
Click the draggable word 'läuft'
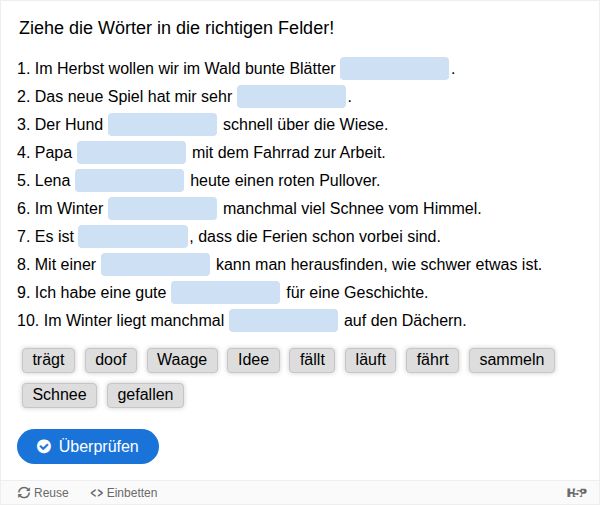click(370, 360)
